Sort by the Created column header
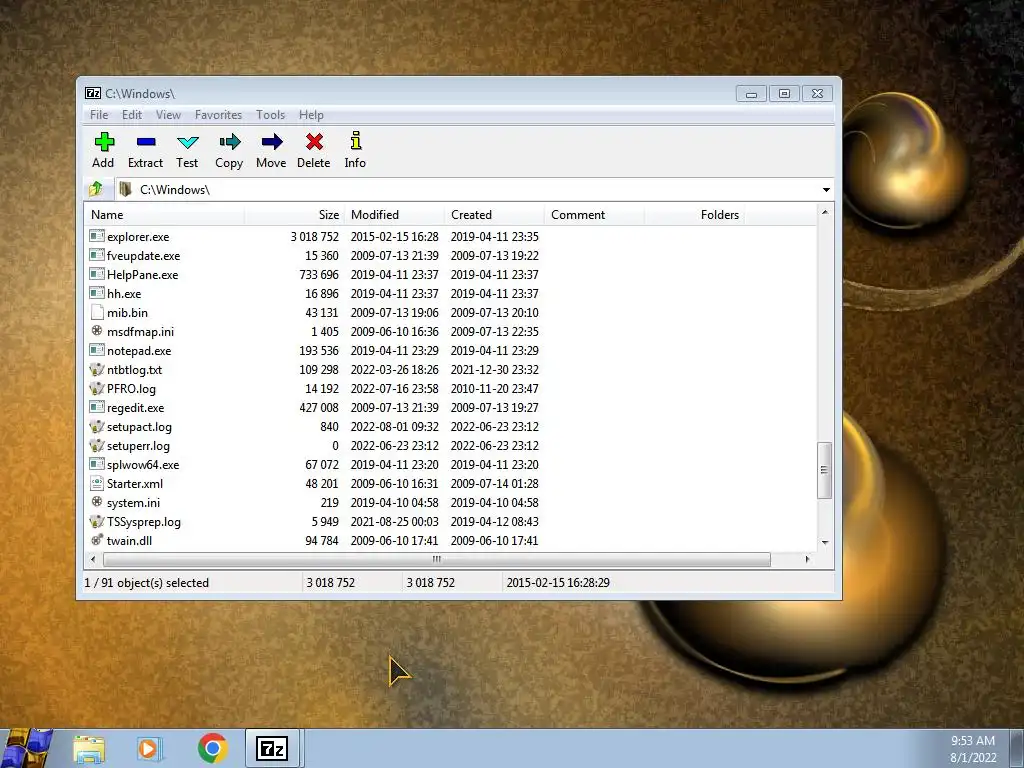The image size is (1024, 768). (494, 214)
